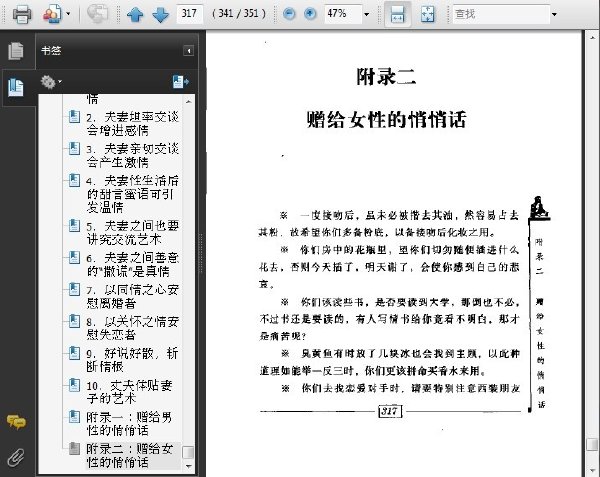Toggle the fit one full page mode

(x=427, y=14)
